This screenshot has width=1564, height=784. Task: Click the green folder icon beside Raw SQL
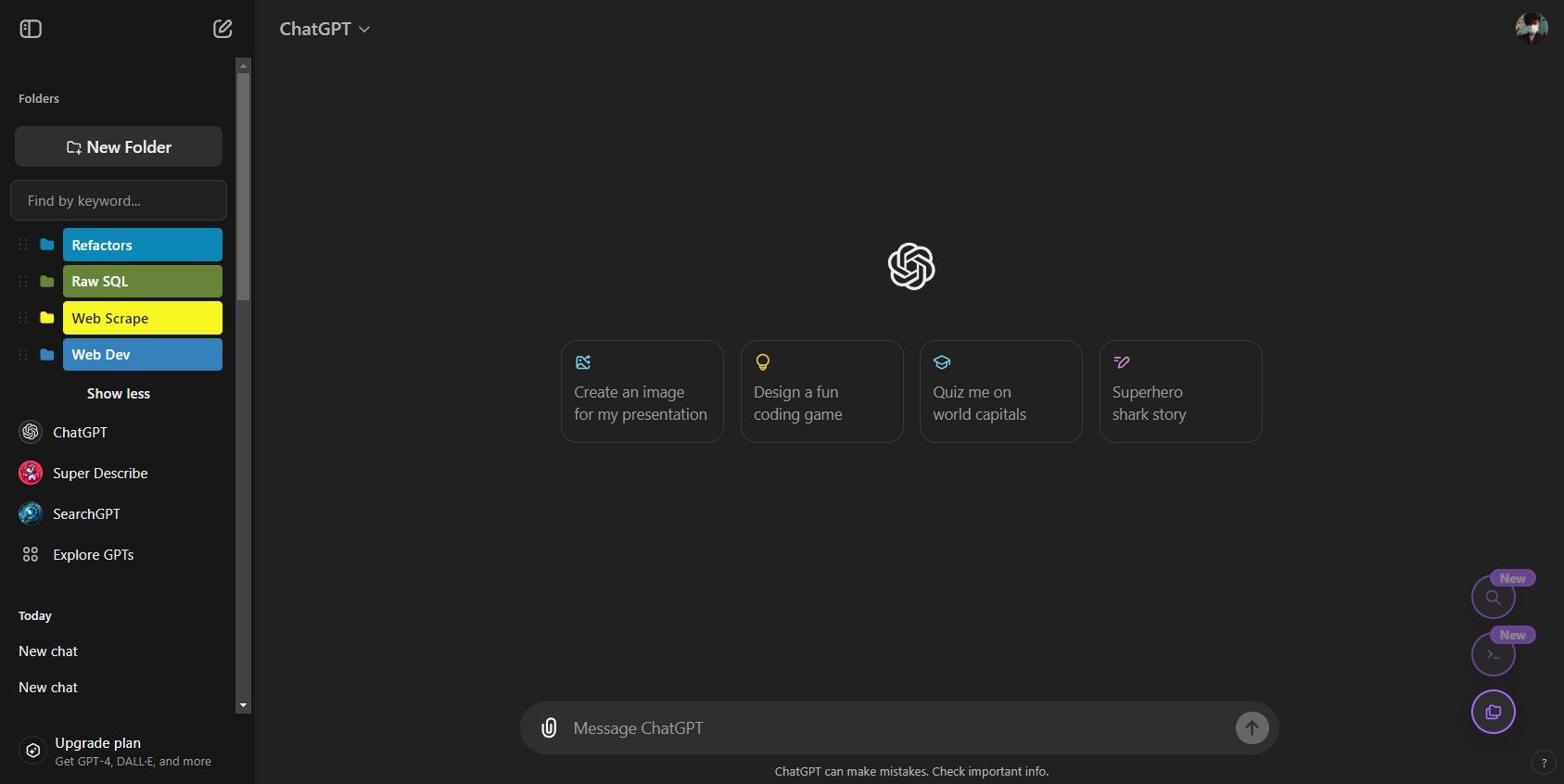tap(47, 281)
